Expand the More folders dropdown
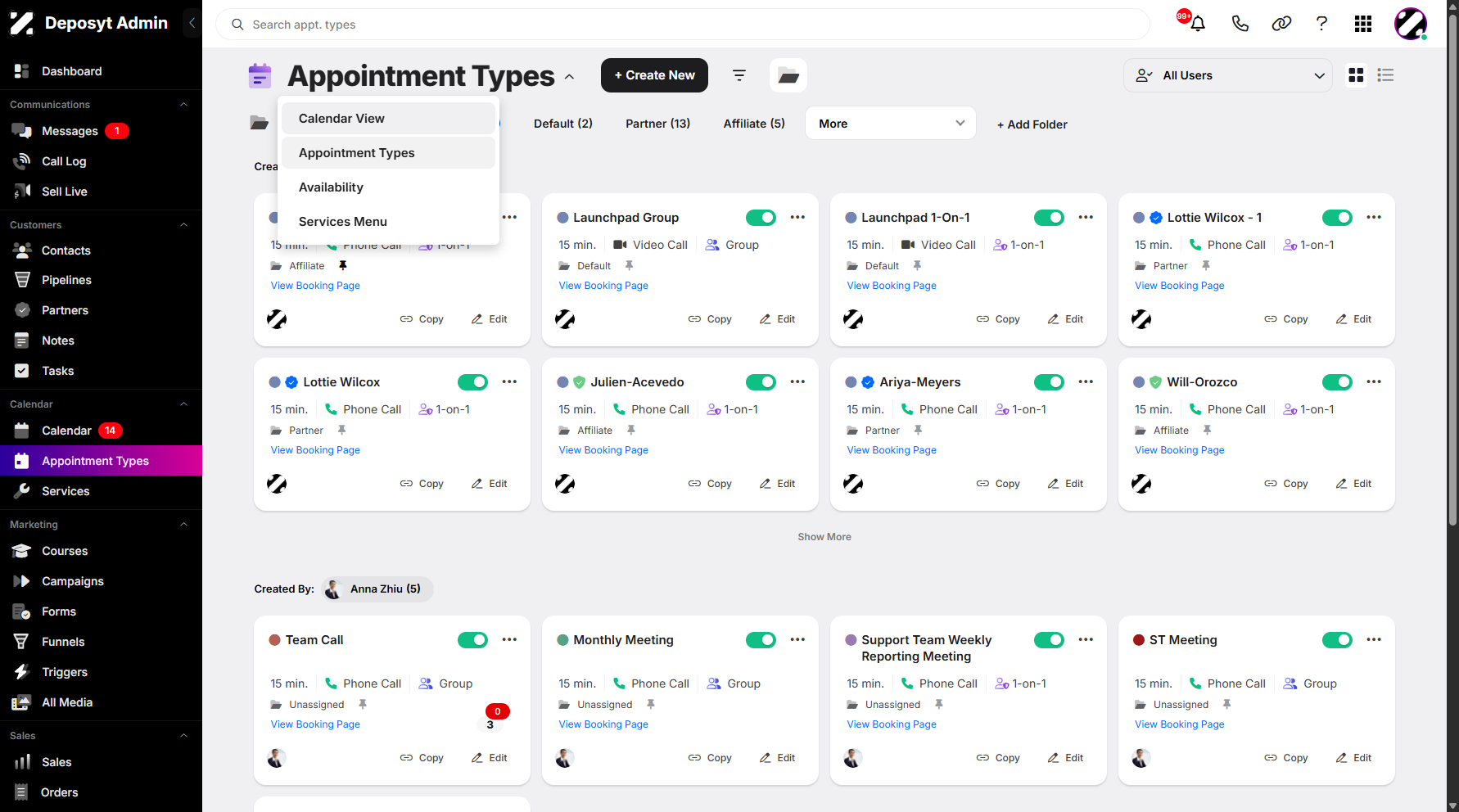 (x=891, y=124)
